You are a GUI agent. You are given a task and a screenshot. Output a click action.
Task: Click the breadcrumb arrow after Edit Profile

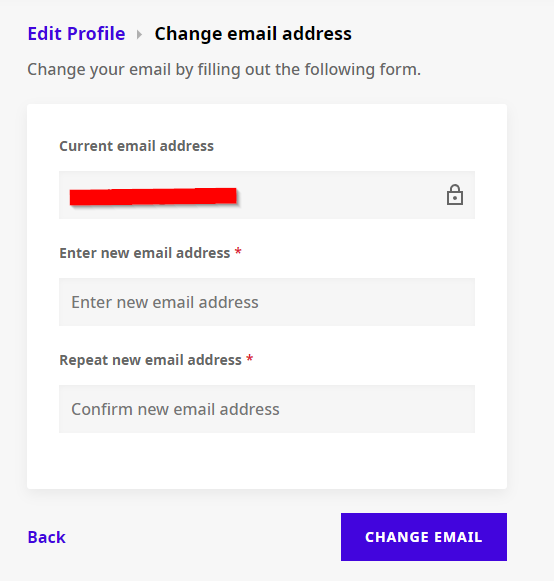click(139, 34)
